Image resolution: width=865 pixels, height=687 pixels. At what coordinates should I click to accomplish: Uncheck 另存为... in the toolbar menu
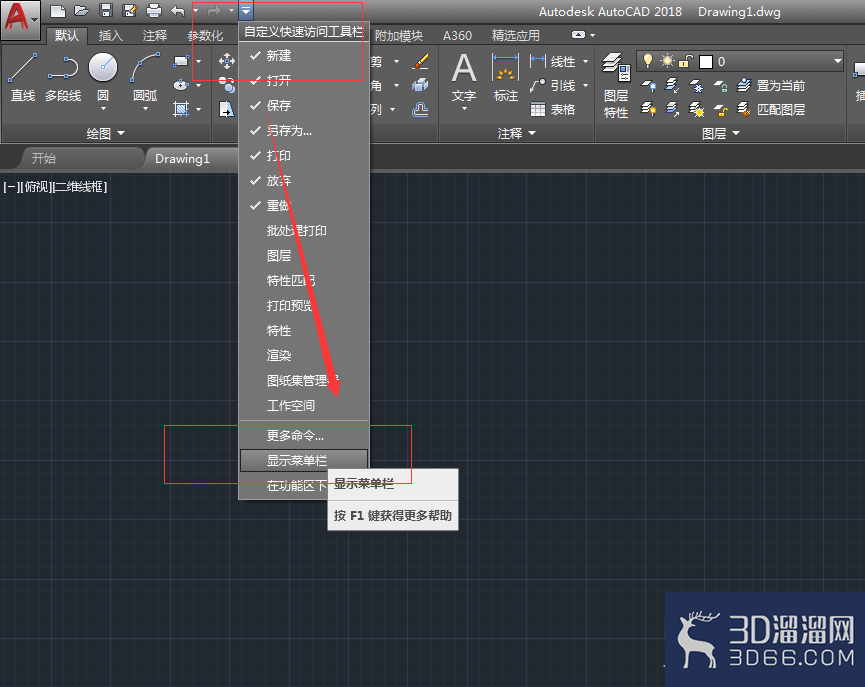point(304,131)
